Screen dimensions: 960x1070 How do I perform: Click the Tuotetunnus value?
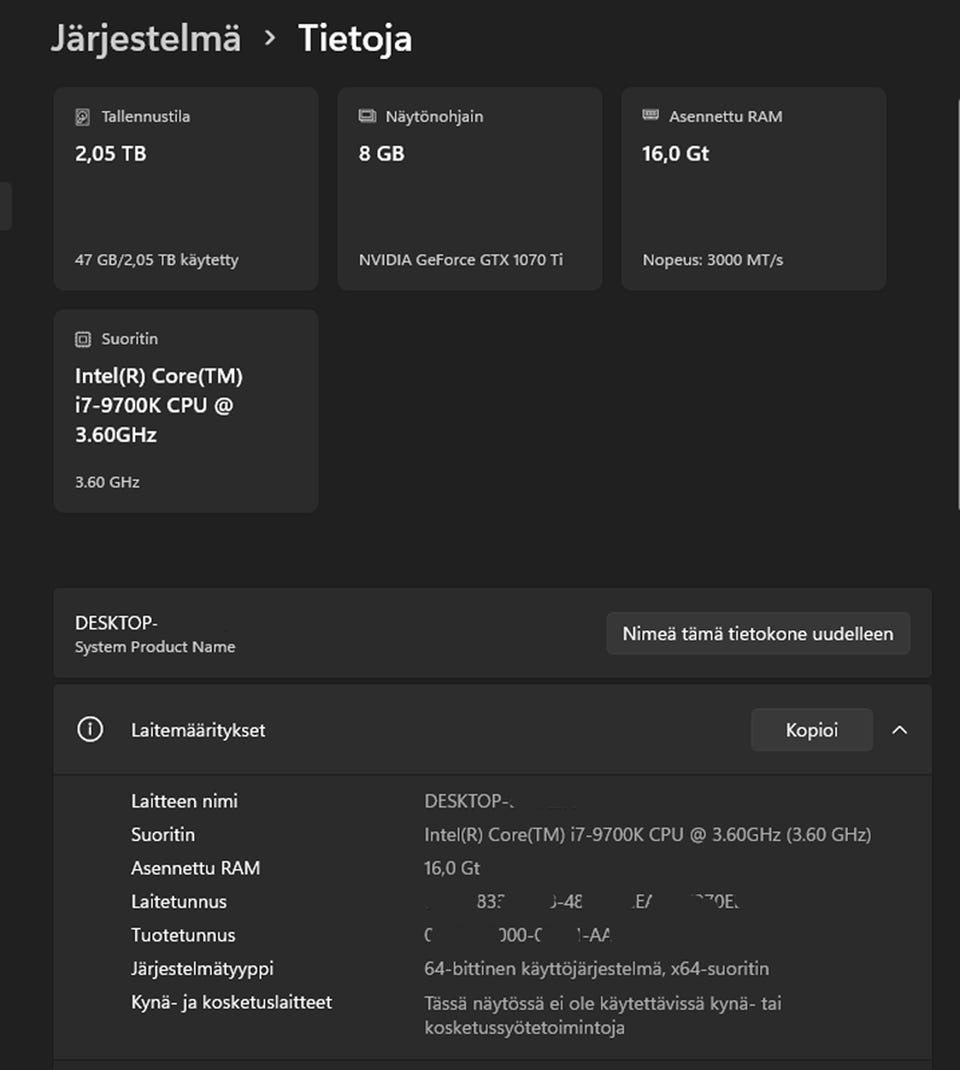click(x=518, y=936)
